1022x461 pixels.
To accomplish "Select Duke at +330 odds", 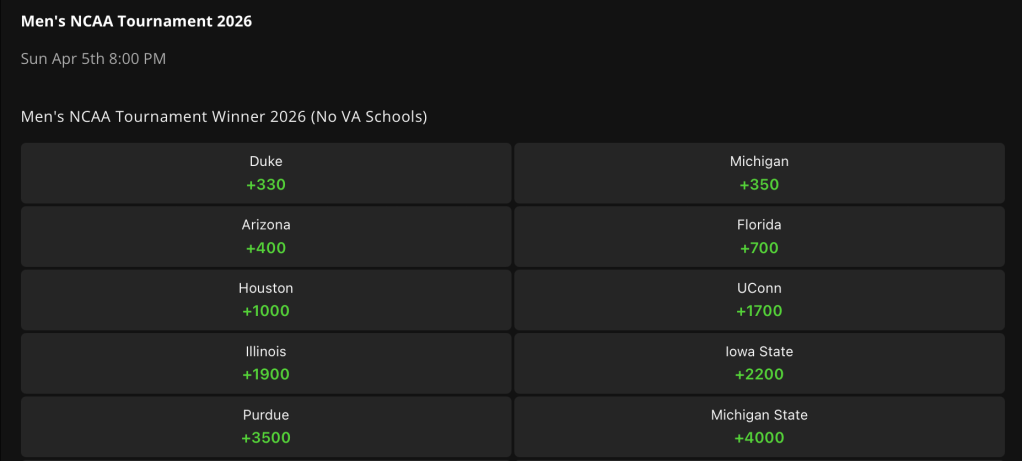I will [266, 173].
